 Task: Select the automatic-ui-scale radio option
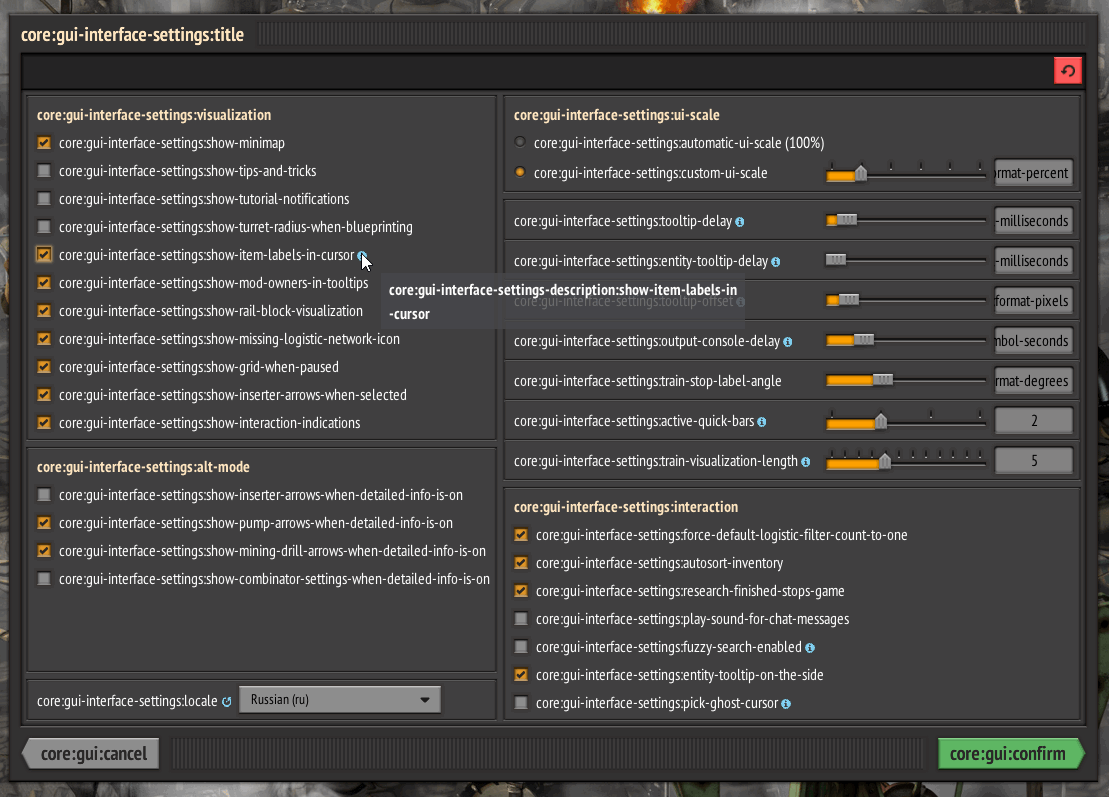520,143
